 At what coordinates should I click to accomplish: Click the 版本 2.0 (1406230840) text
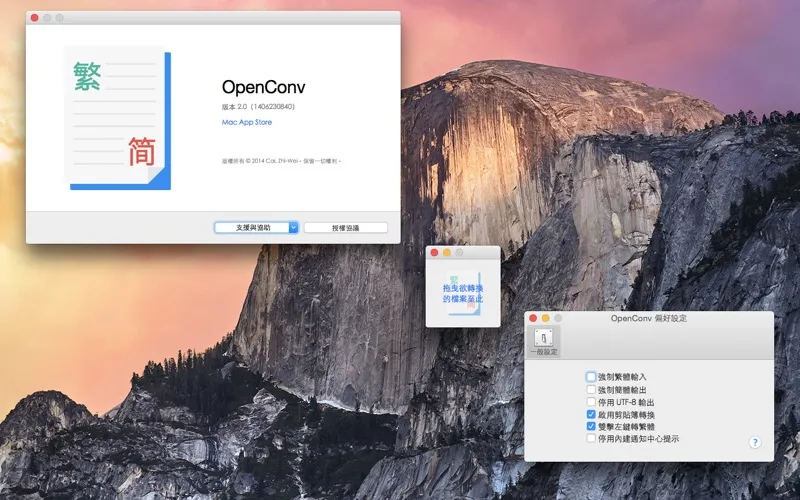(x=258, y=107)
